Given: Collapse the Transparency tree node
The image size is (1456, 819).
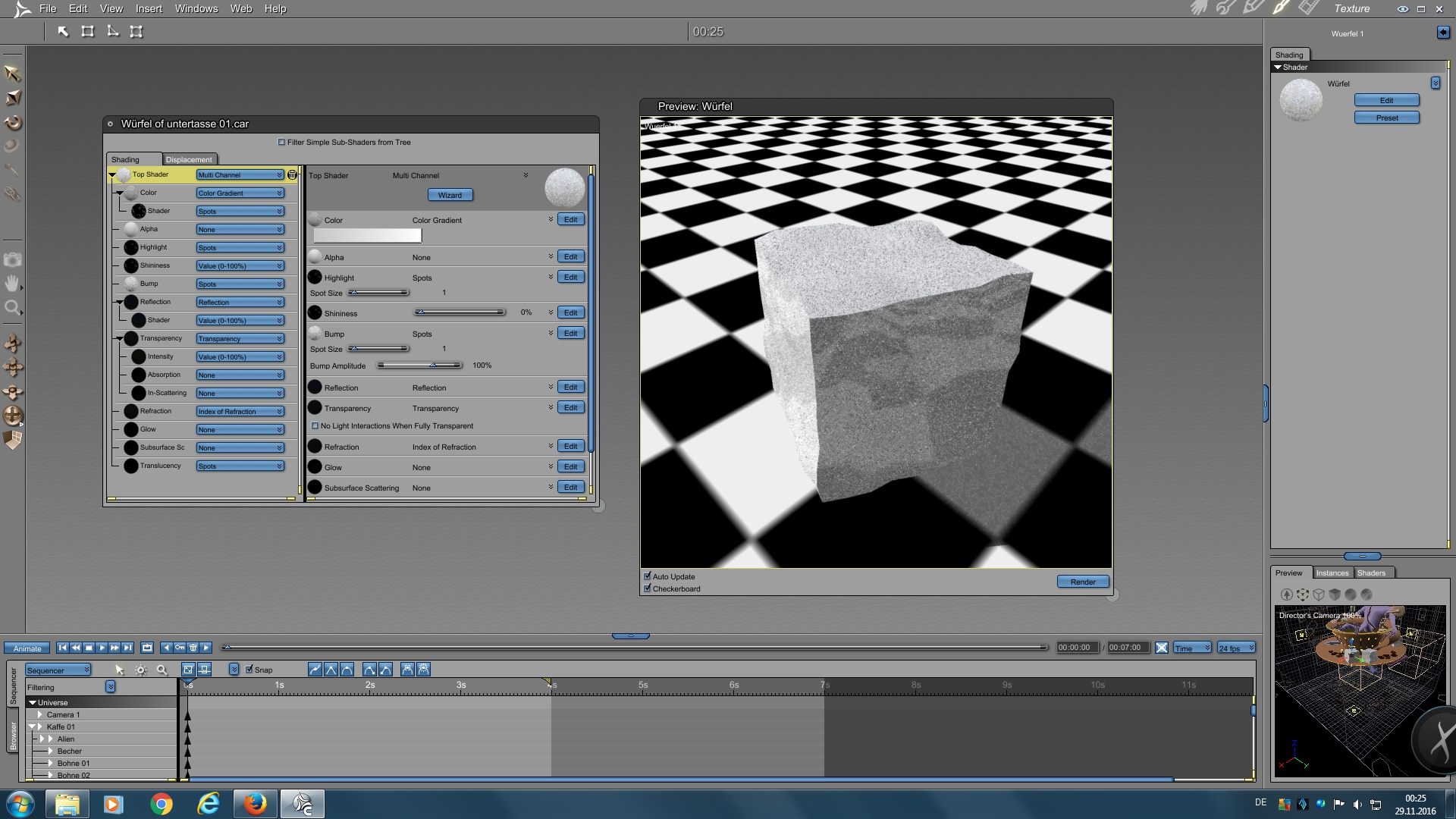Looking at the screenshot, I should tap(120, 338).
